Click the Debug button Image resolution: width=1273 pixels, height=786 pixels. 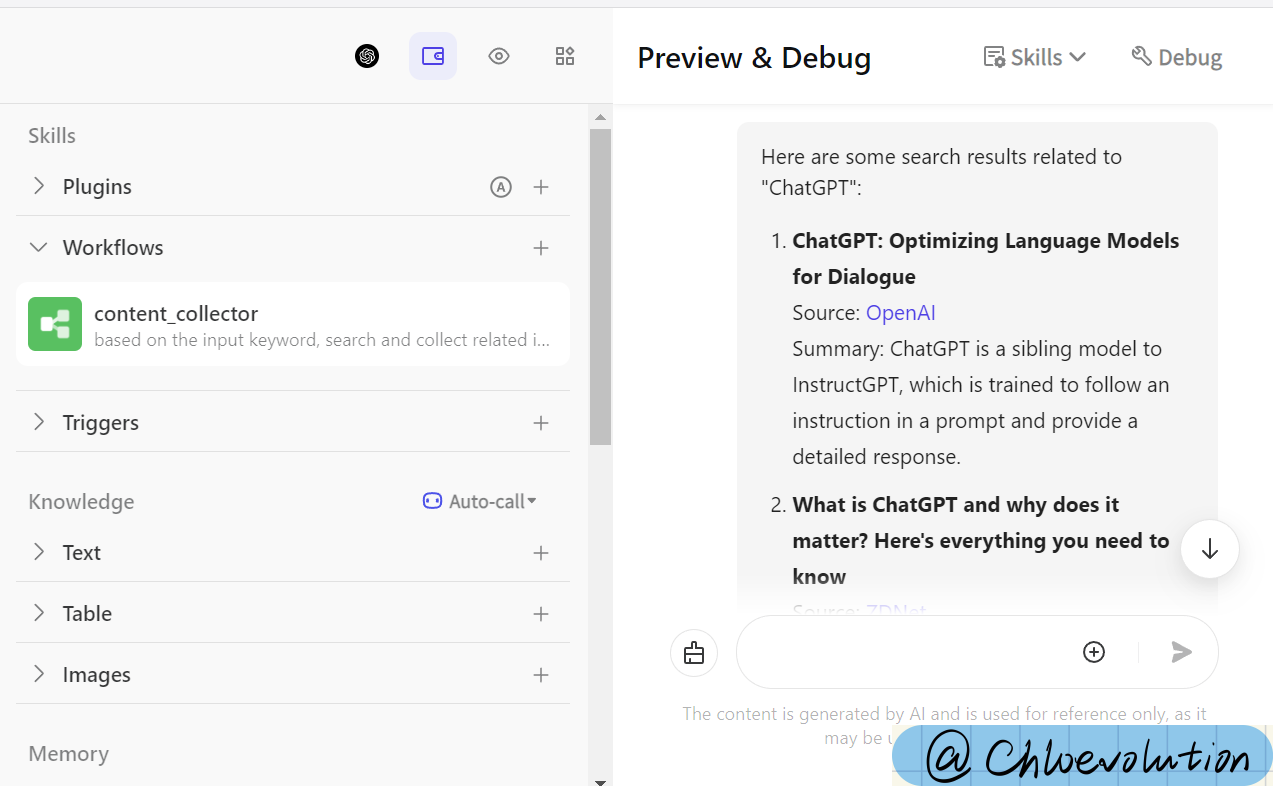[1177, 57]
